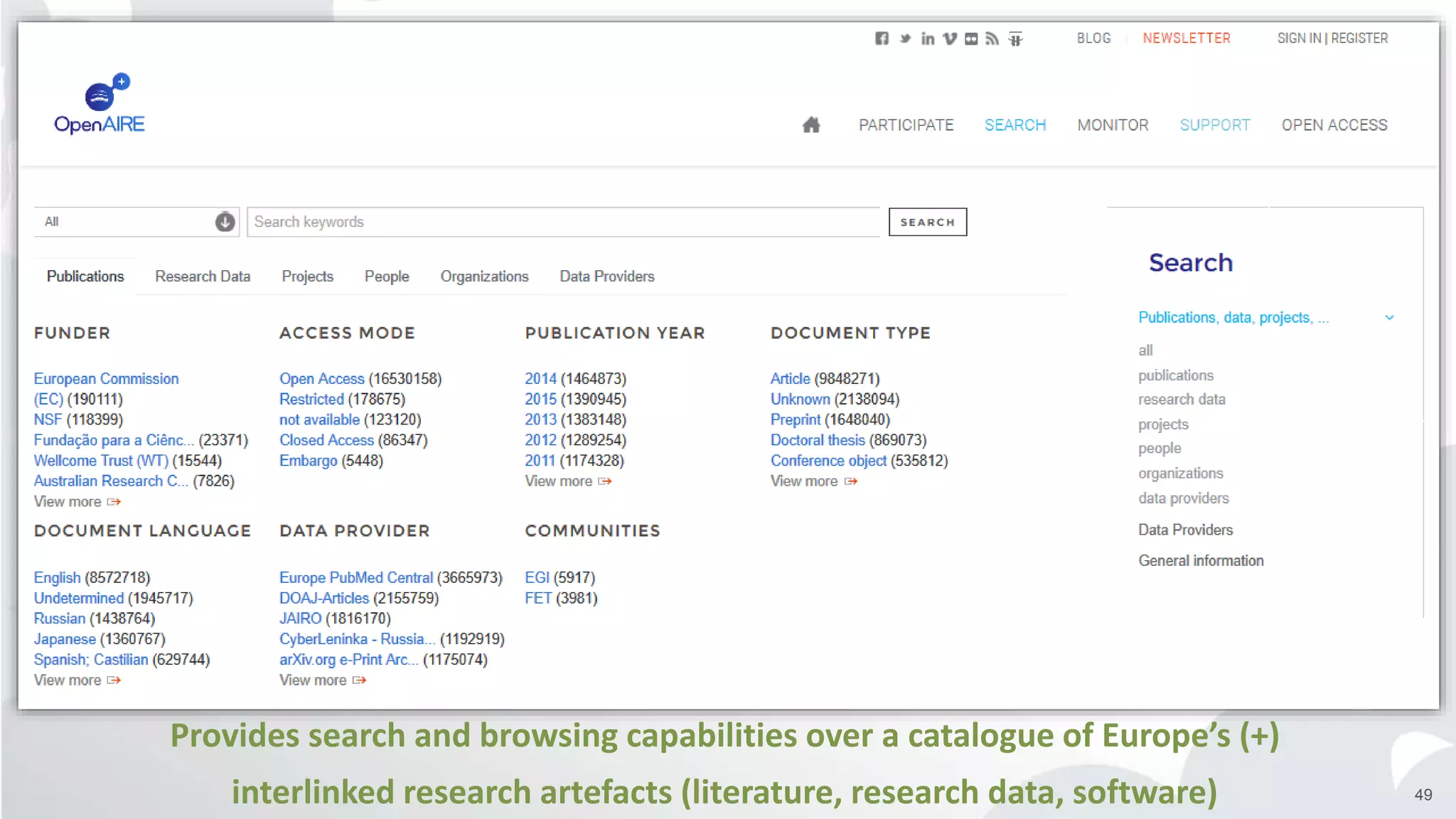Go to home via house icon

pyautogui.click(x=811, y=125)
